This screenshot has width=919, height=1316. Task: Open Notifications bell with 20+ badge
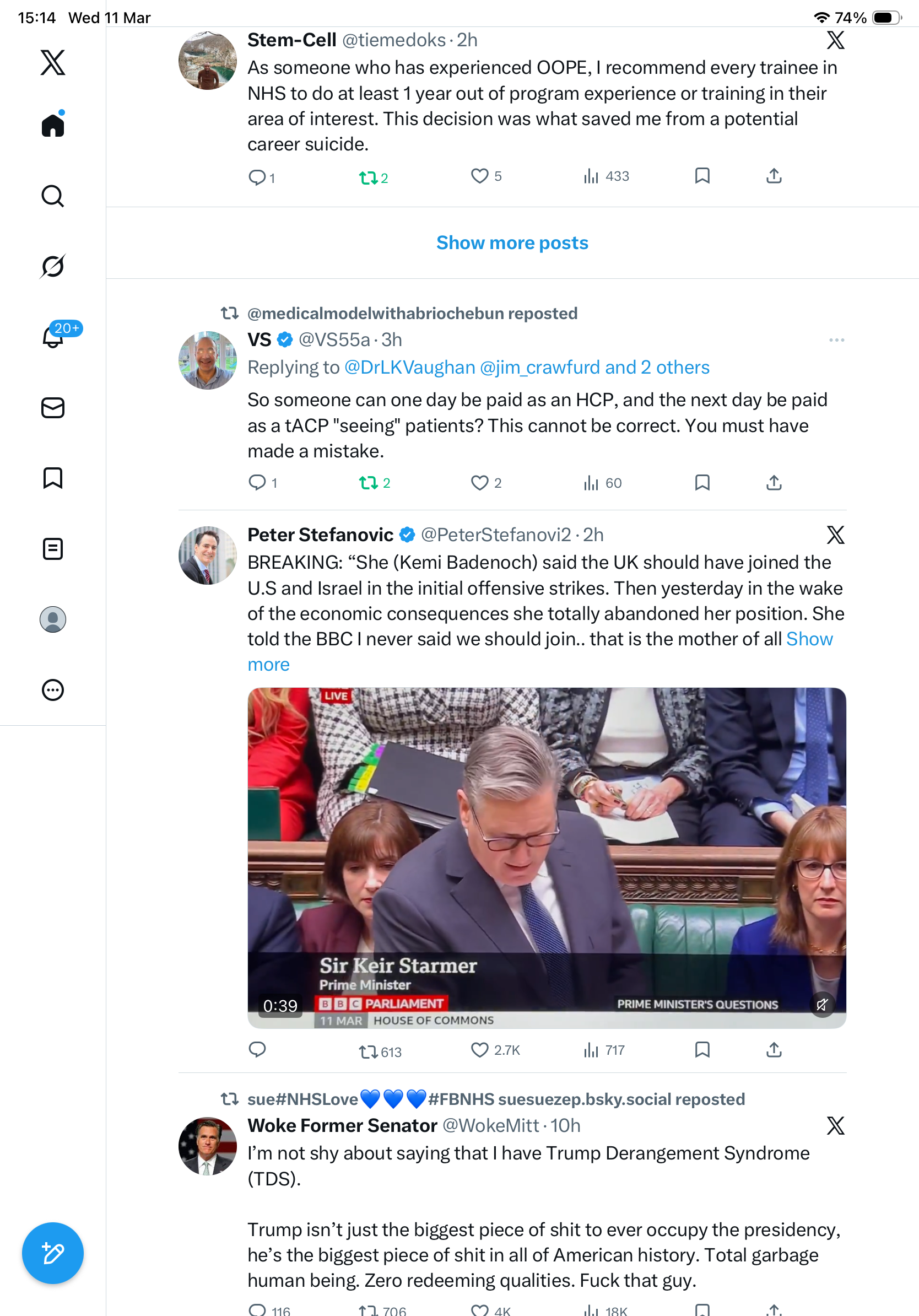(x=53, y=337)
